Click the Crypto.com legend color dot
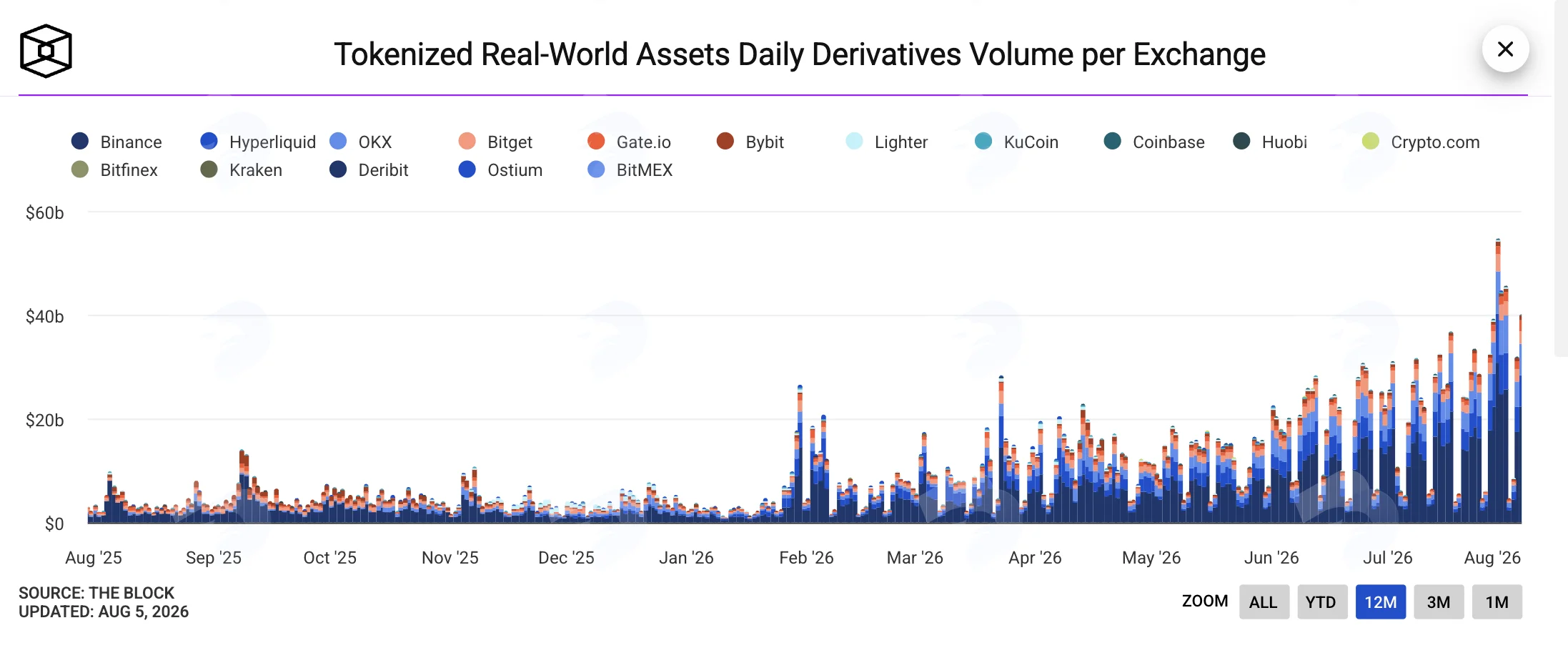Screen dimensions: 1568x658 [1371, 142]
